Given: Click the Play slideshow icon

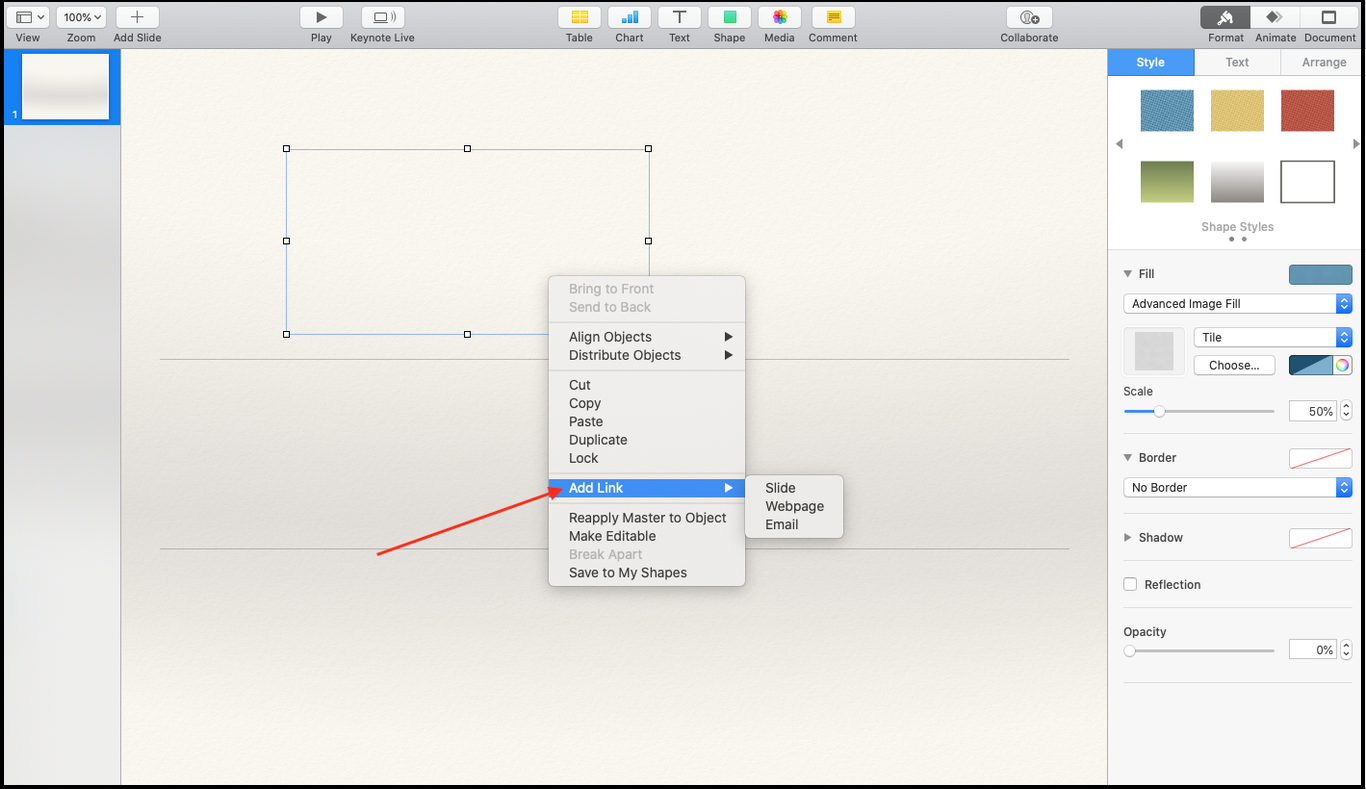Looking at the screenshot, I should coord(321,18).
